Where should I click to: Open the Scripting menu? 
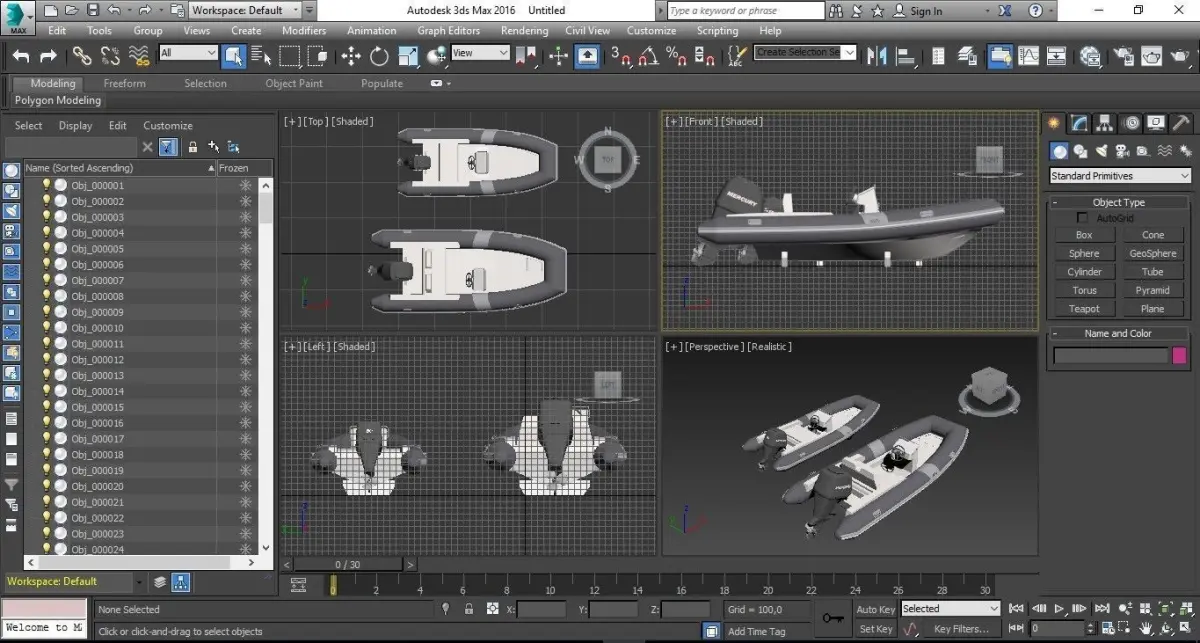[717, 31]
